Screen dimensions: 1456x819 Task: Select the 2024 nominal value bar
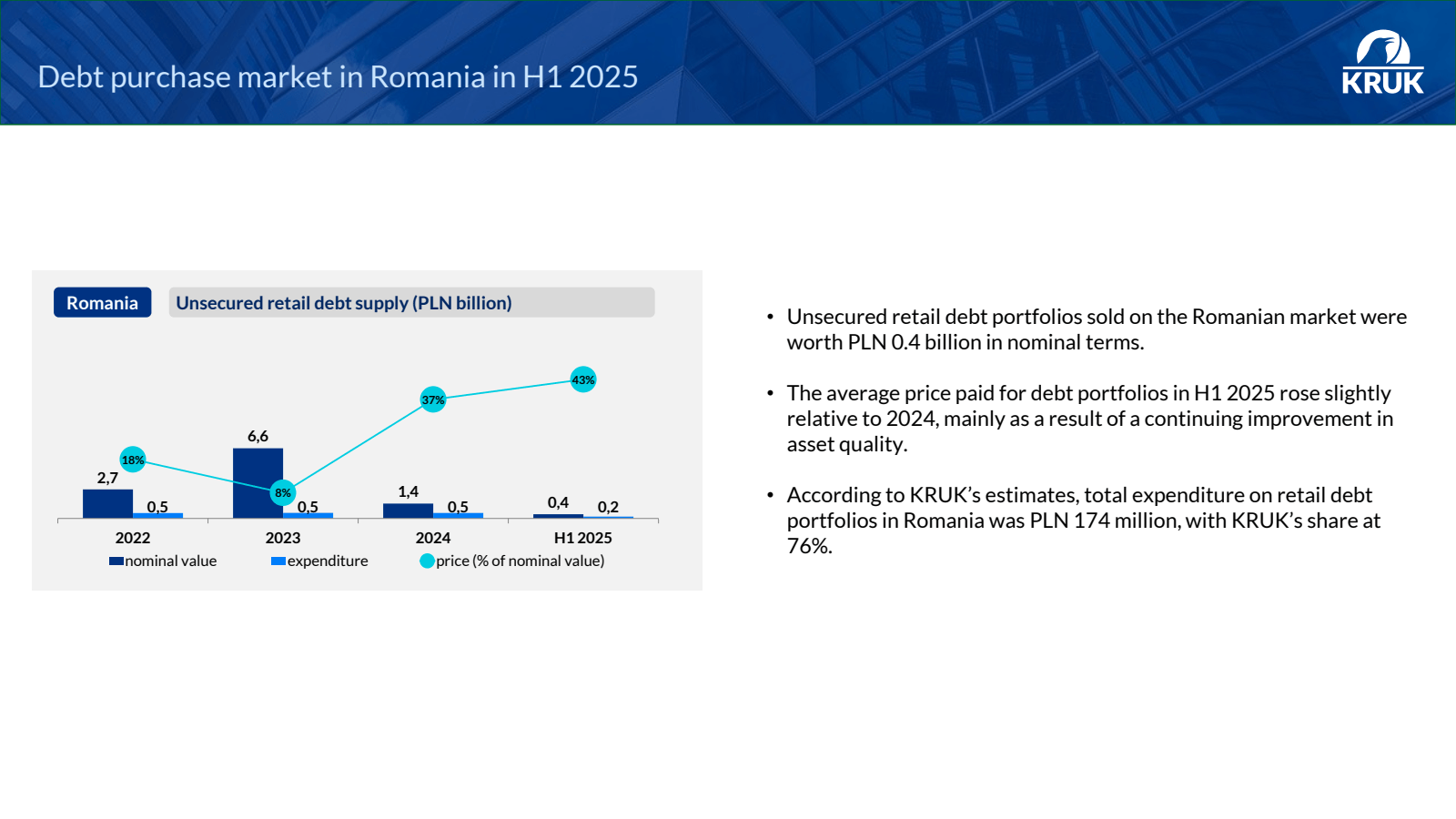pyautogui.click(x=408, y=511)
